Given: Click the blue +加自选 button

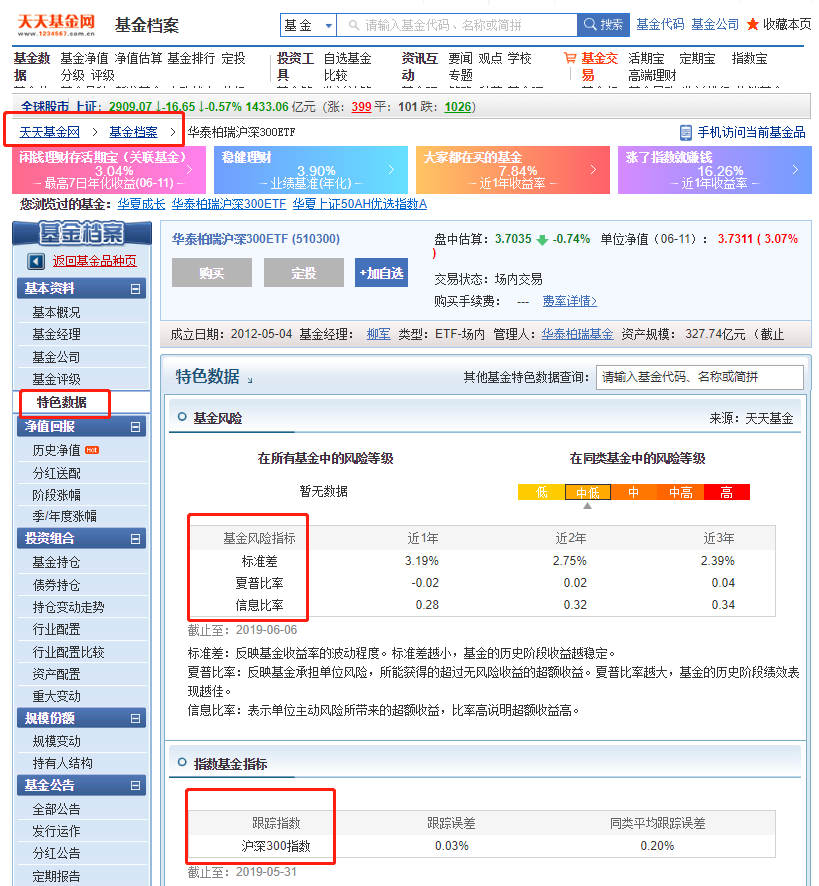Looking at the screenshot, I should [381, 273].
